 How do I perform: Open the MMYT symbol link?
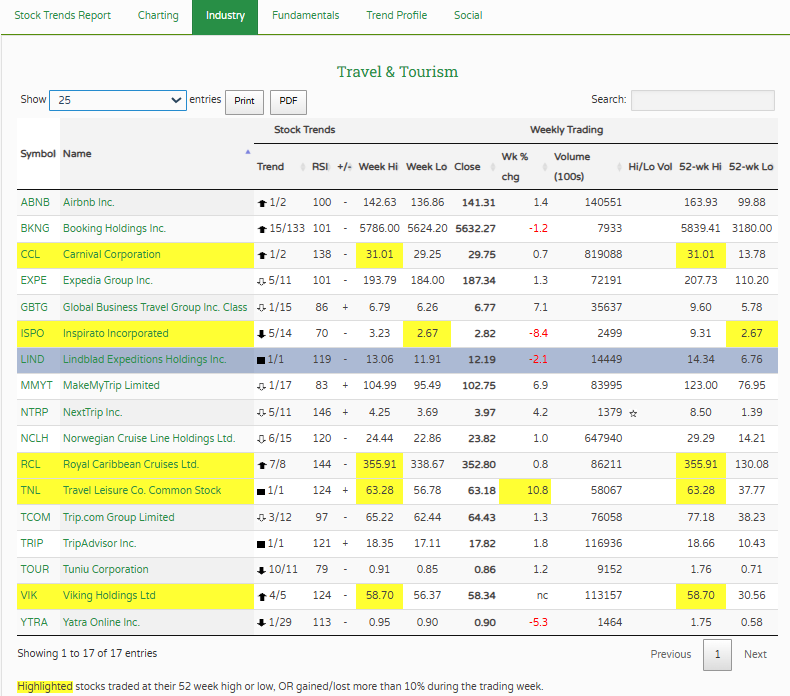36,386
